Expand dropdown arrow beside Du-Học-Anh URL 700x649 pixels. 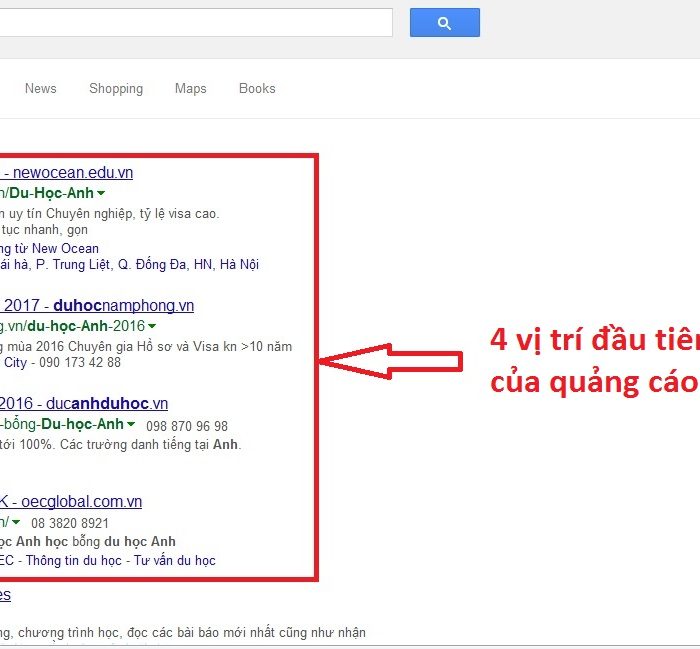pos(101,193)
